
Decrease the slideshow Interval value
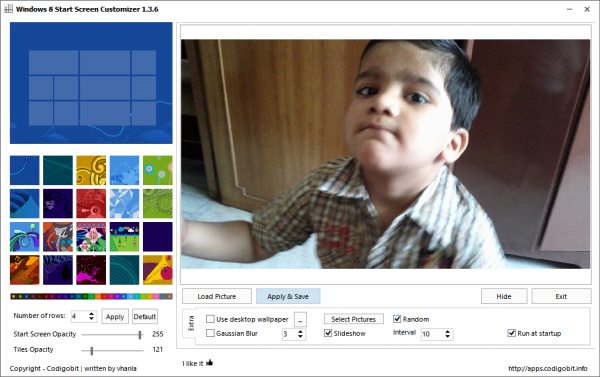[447, 336]
